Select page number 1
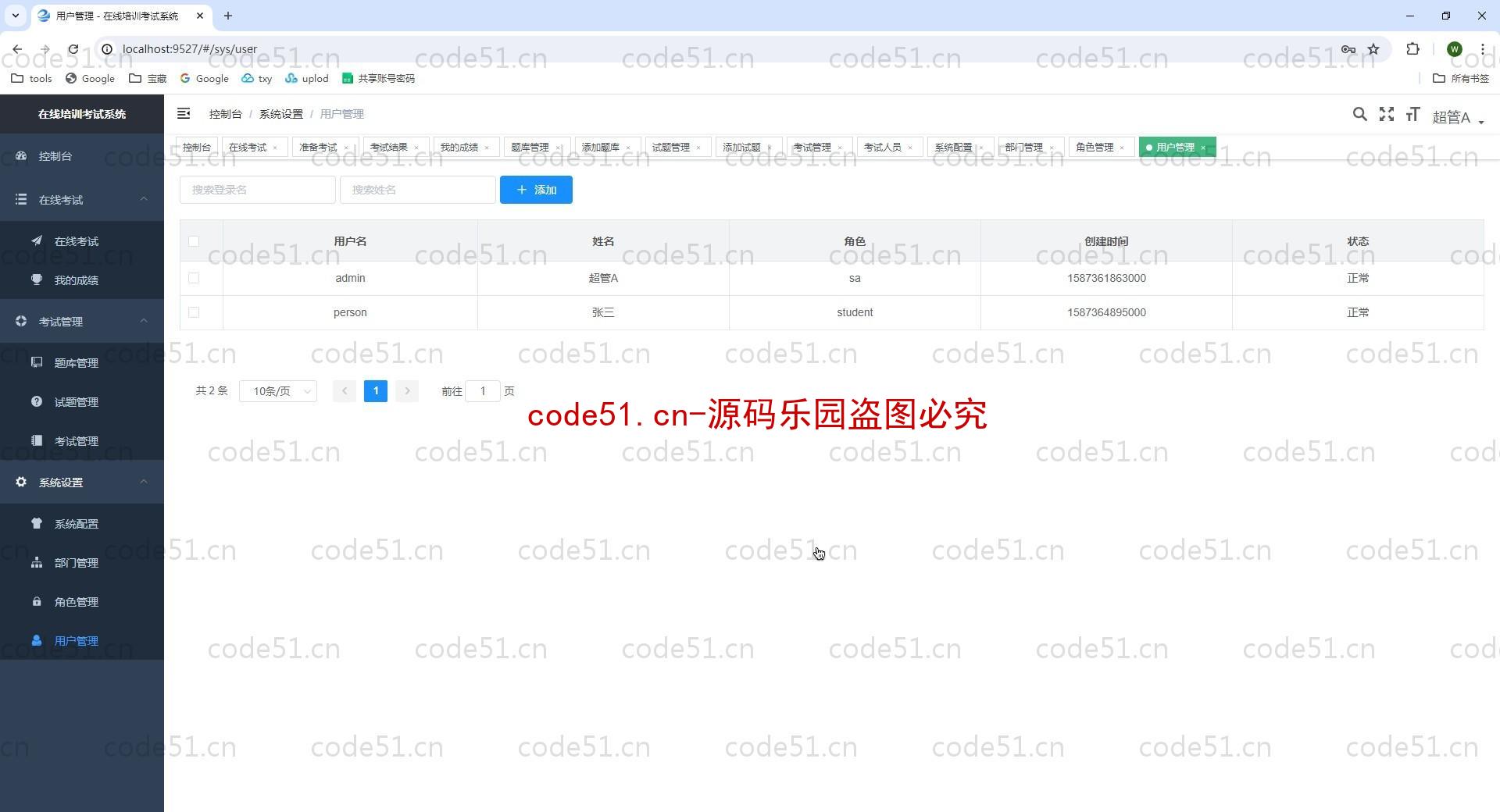Viewport: 1500px width, 812px height. click(376, 391)
